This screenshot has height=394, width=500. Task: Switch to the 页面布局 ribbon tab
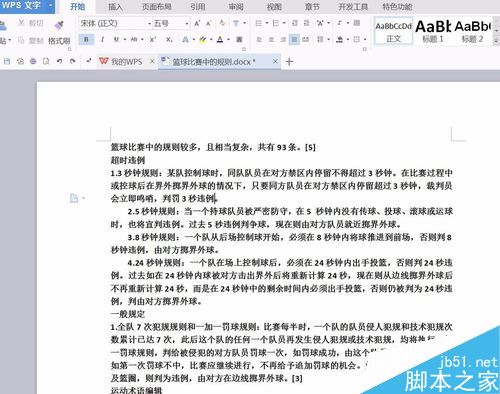tap(157, 7)
